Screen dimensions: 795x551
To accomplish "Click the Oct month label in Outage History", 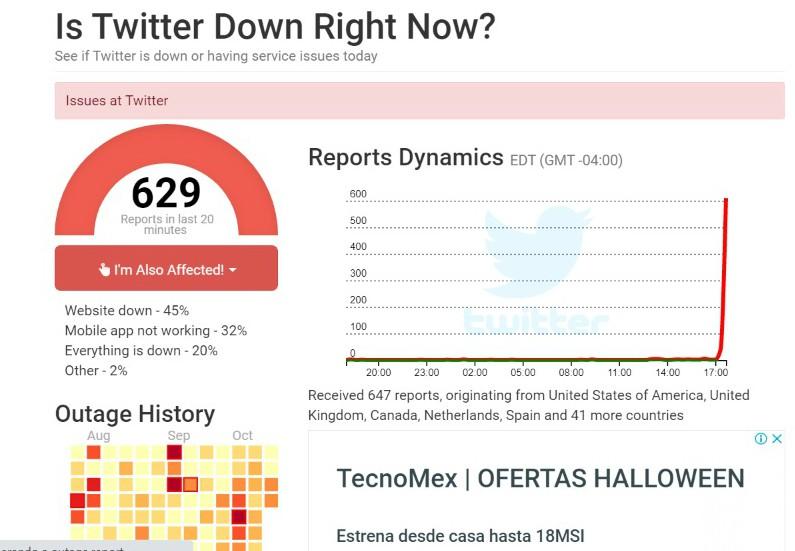I will pyautogui.click(x=243, y=436).
